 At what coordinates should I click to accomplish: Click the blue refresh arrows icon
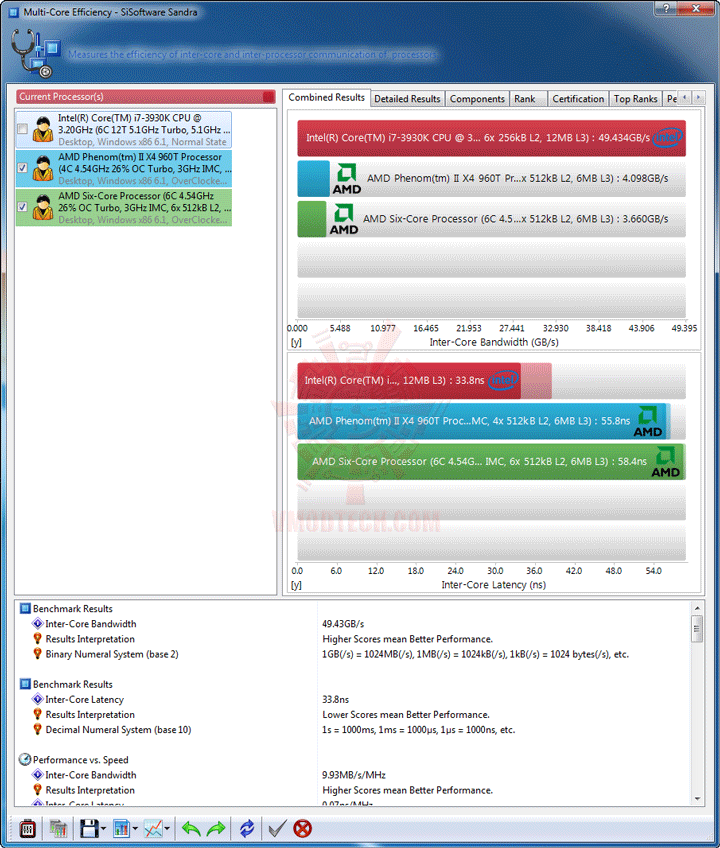(247, 829)
